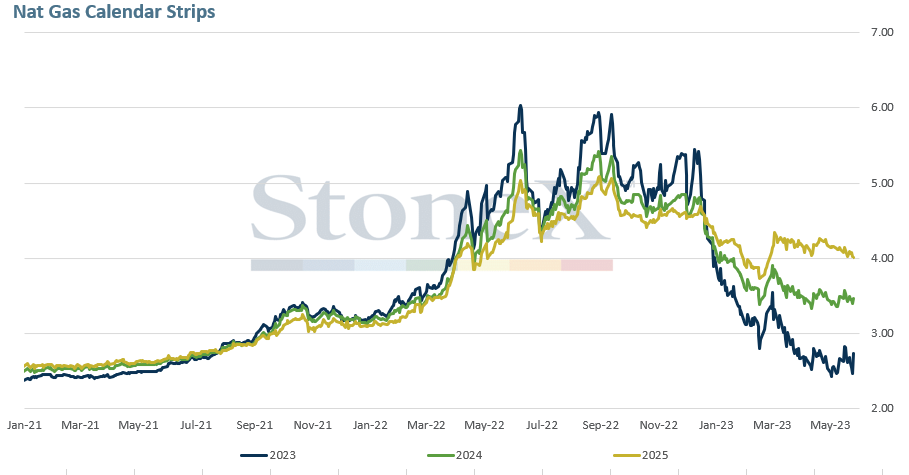This screenshot has height=475, width=909.
Task: Click the yellow 2025 legend line marker
Action: coord(627,455)
